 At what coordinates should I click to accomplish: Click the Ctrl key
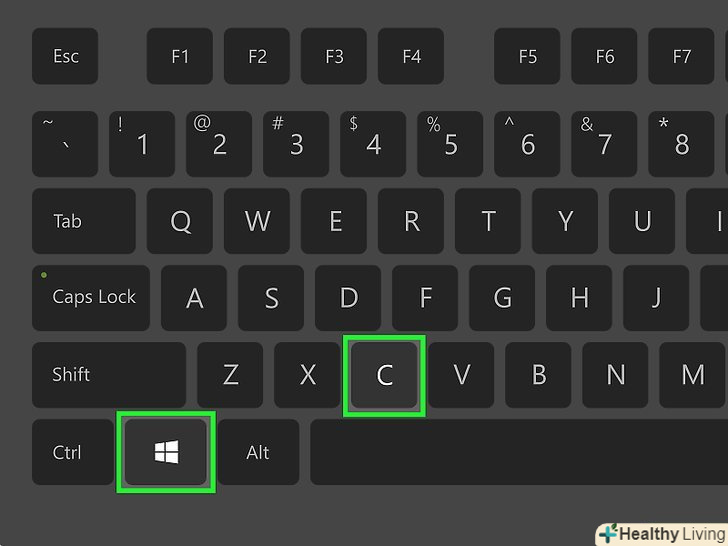[73, 452]
